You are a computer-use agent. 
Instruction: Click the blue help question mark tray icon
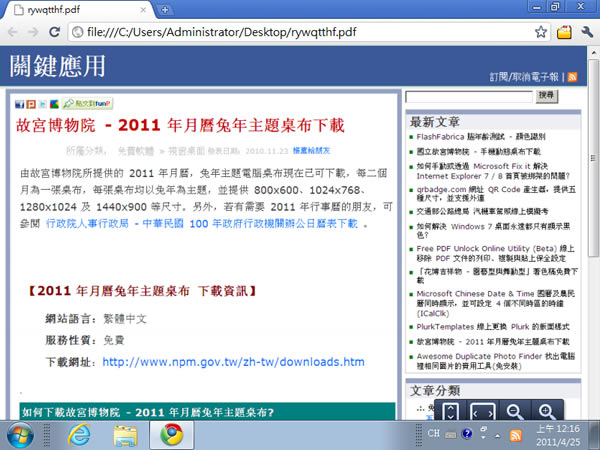pyautogui.click(x=467, y=434)
